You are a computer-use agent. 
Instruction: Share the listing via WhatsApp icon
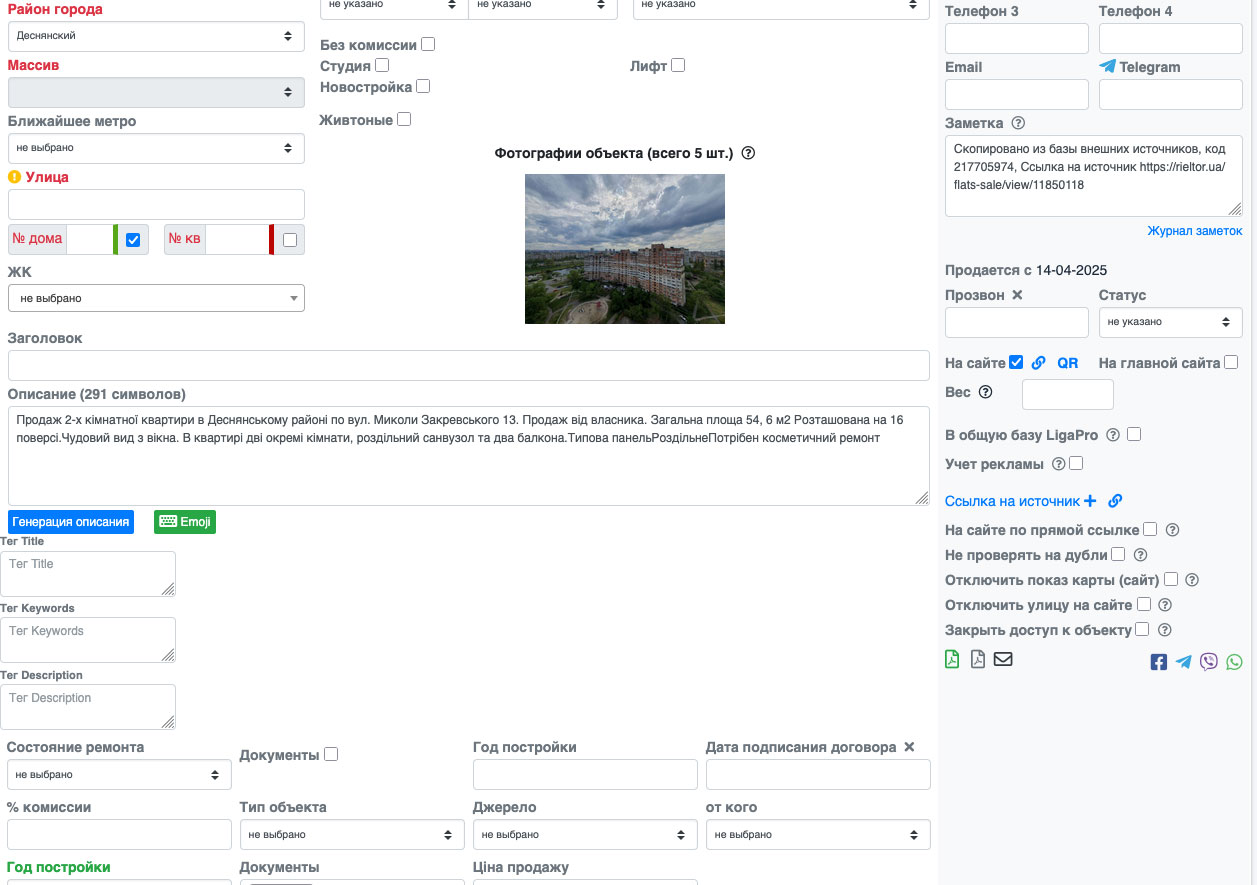coord(1234,662)
